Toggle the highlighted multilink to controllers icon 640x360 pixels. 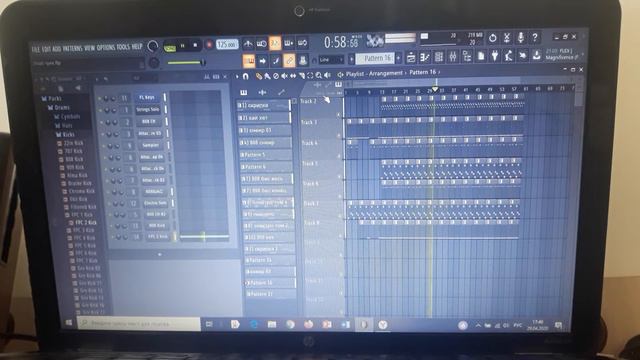pos(289,61)
